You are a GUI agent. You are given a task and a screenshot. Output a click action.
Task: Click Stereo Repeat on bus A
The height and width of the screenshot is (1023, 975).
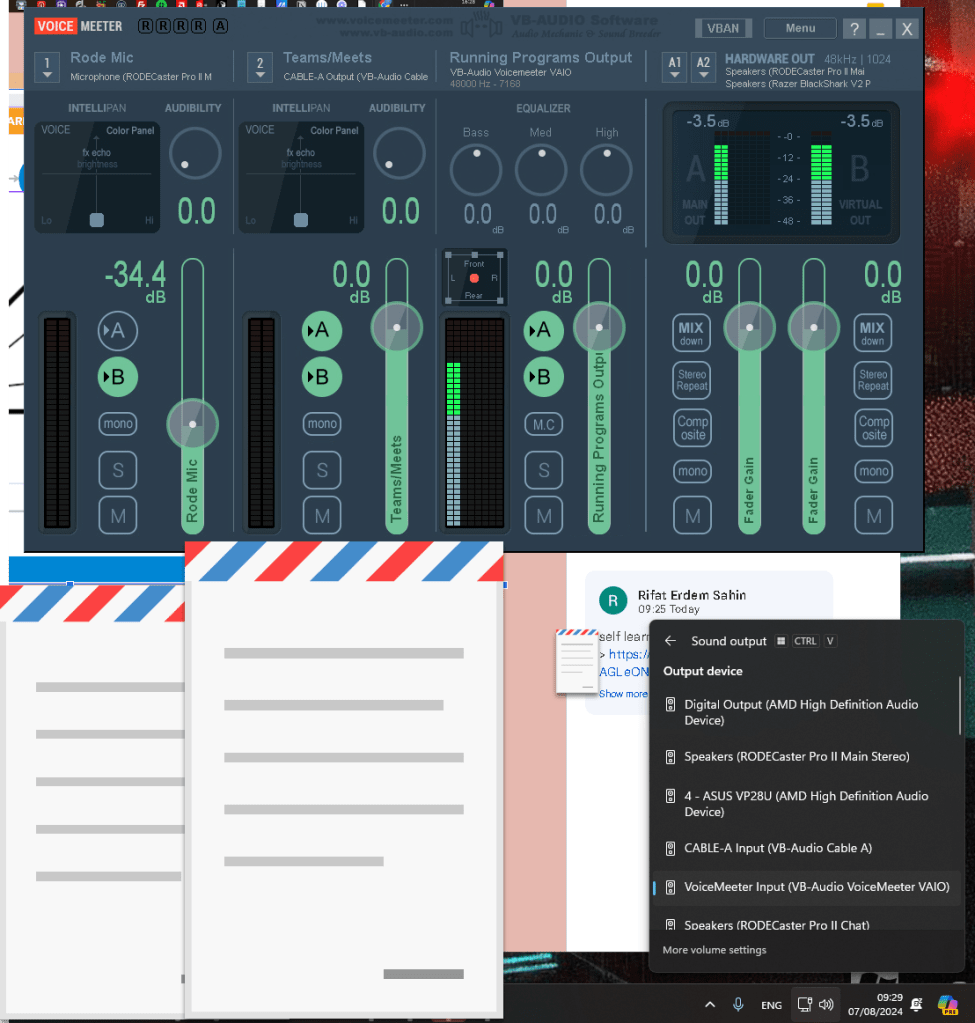692,380
